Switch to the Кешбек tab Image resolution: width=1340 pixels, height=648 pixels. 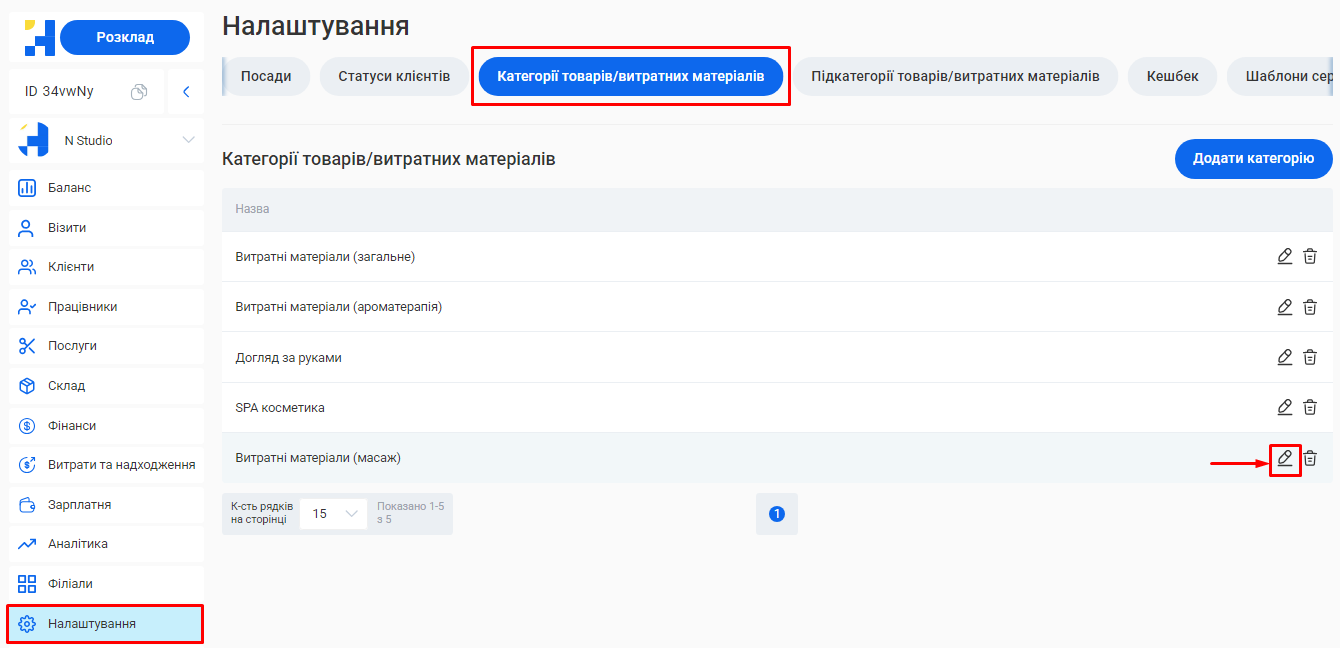click(1172, 76)
